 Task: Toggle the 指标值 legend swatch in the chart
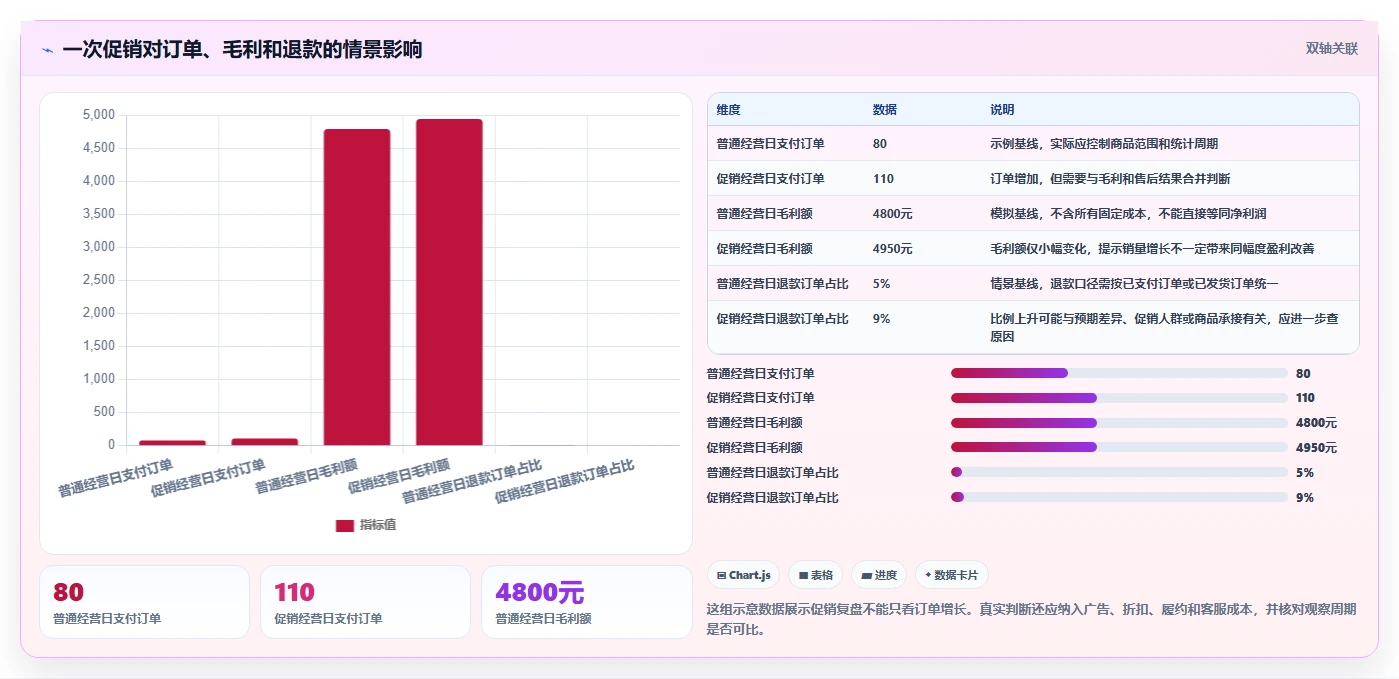click(x=344, y=525)
